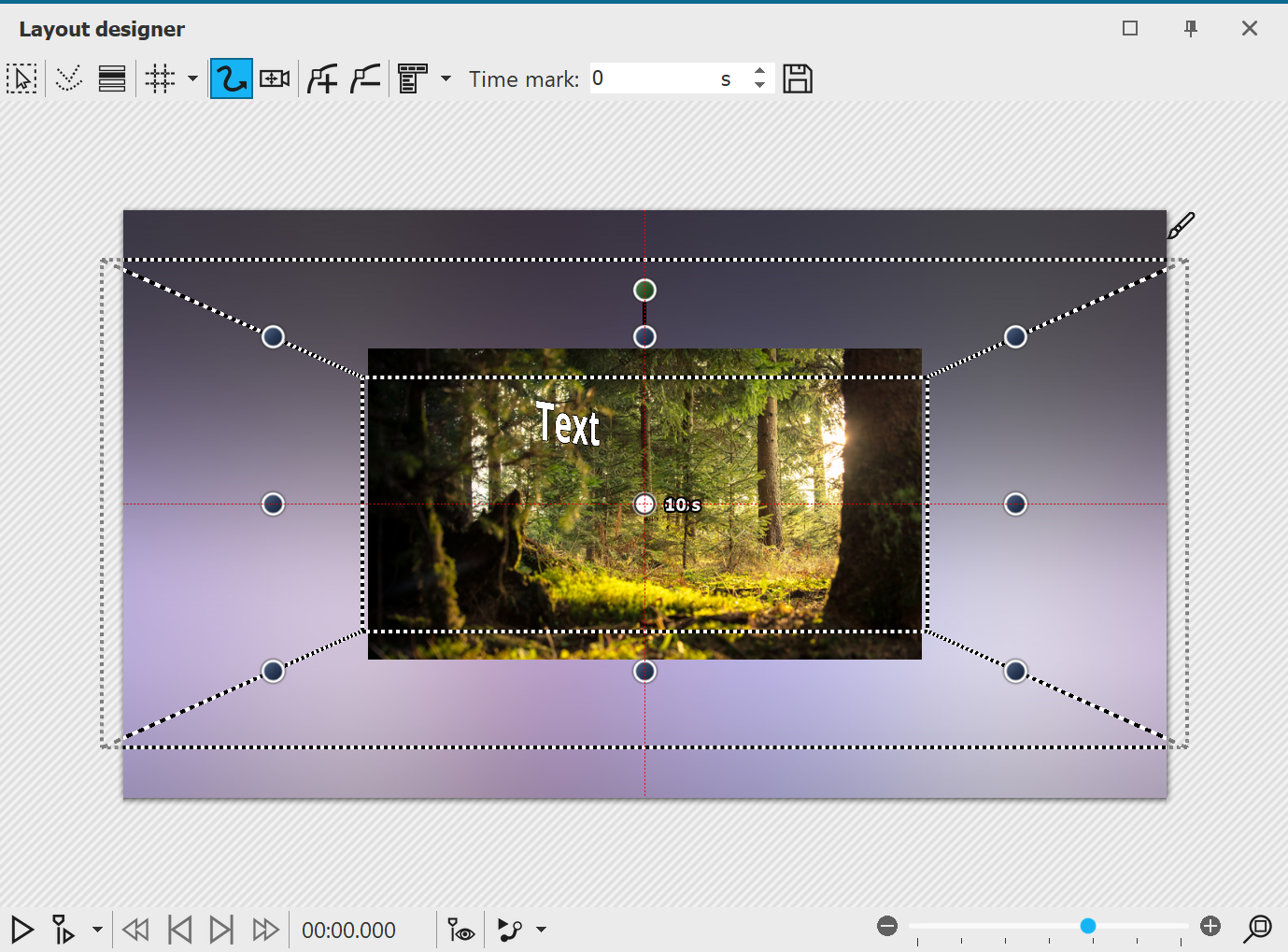Open the grid options dropdown
Image resolution: width=1288 pixels, height=952 pixels.
point(191,78)
